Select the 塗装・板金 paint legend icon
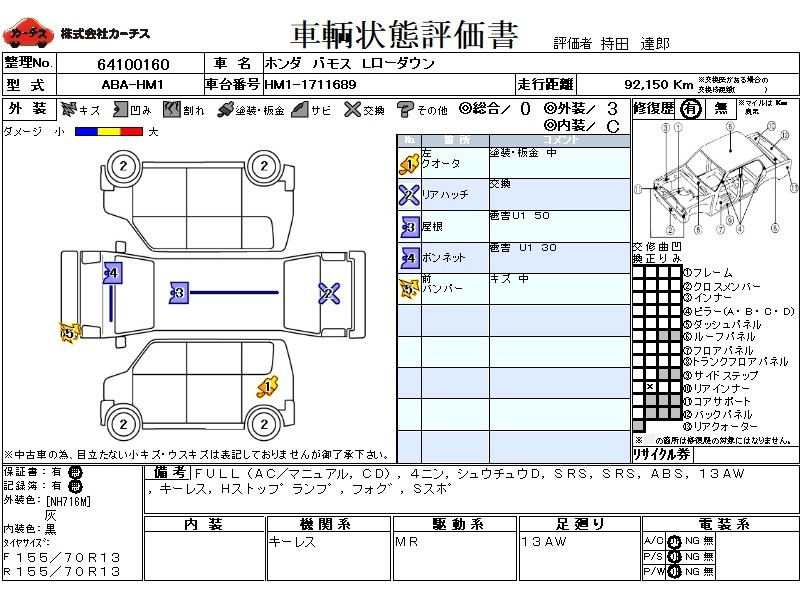Viewport: 800px width, 600px height. (x=226, y=110)
